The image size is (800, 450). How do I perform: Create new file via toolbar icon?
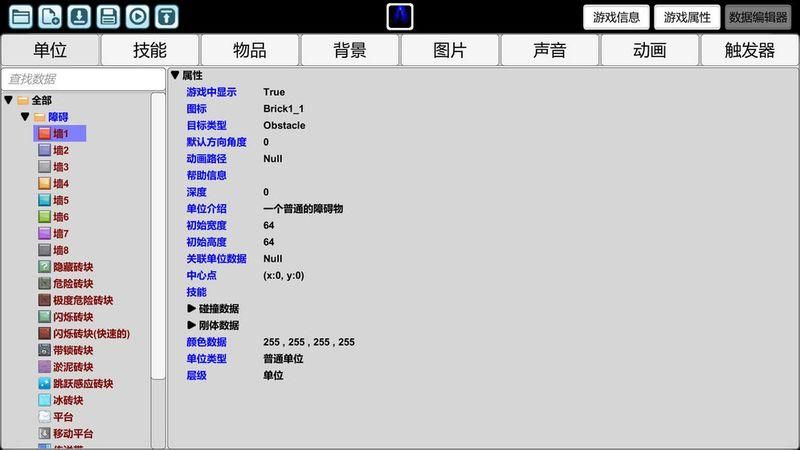[x=50, y=17]
